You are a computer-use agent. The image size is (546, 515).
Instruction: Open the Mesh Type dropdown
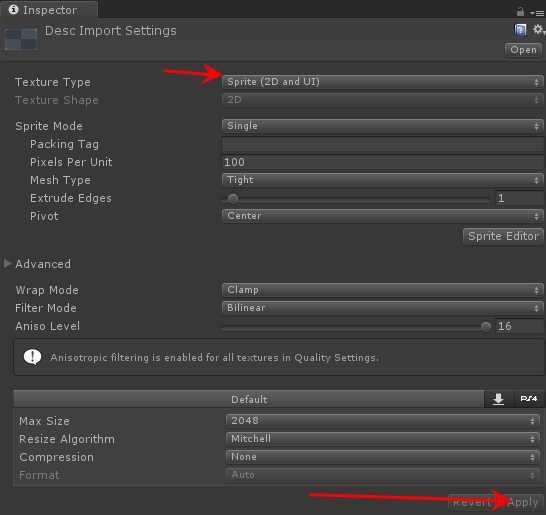pos(382,180)
